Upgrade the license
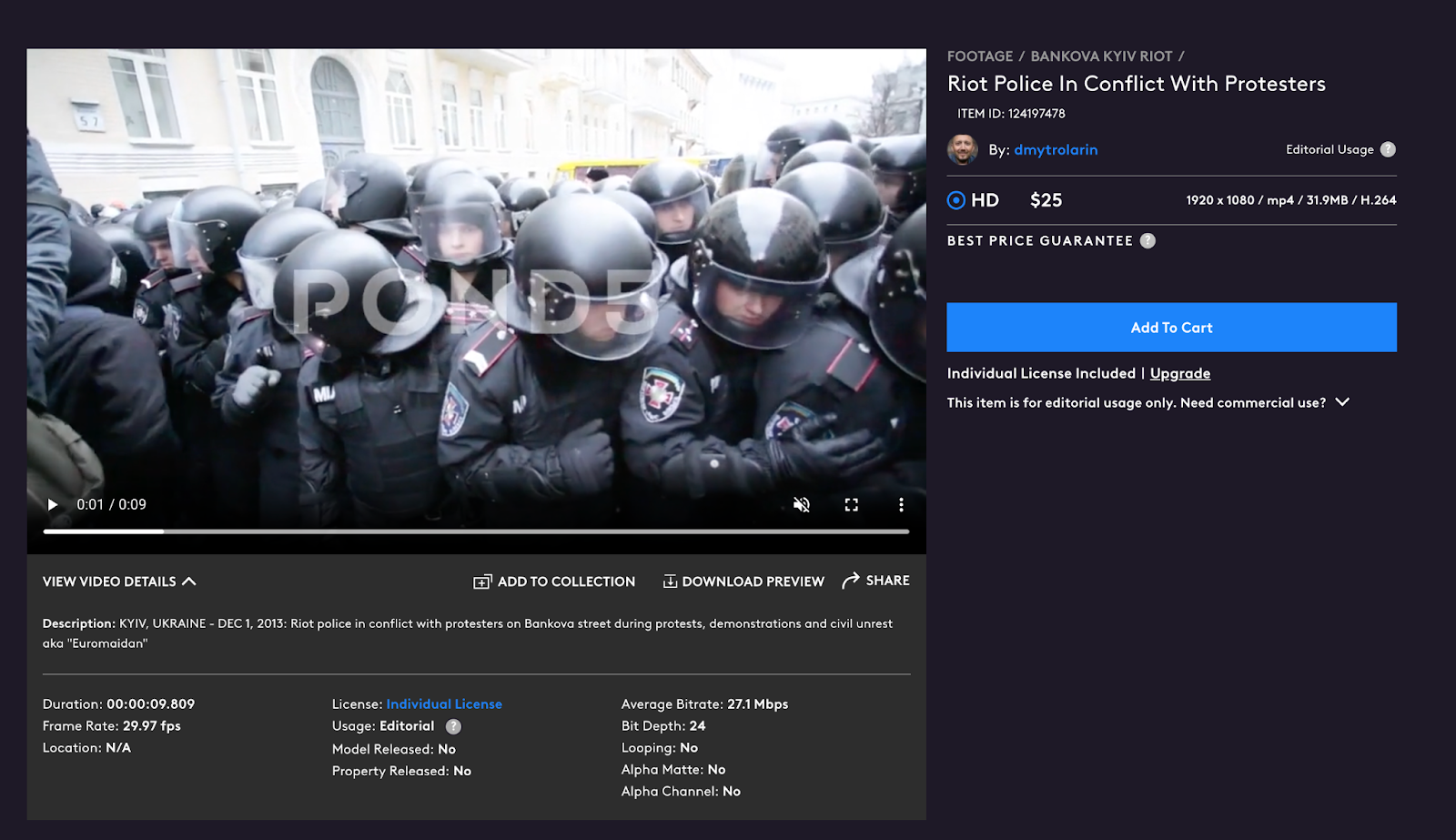This screenshot has height=840, width=1456. pyautogui.click(x=1180, y=373)
